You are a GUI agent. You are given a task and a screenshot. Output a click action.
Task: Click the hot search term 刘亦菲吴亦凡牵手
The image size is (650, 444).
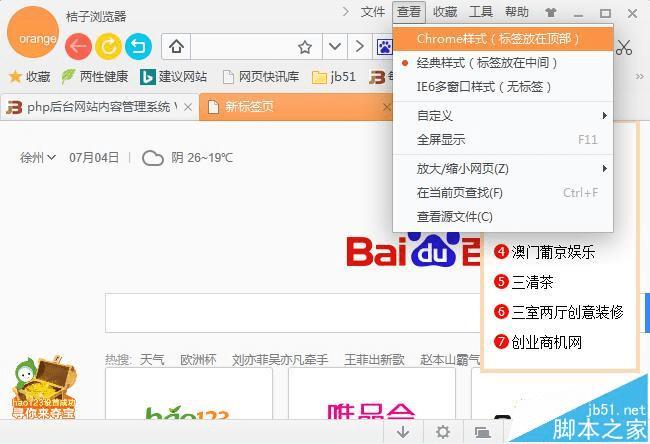pyautogui.click(x=280, y=359)
